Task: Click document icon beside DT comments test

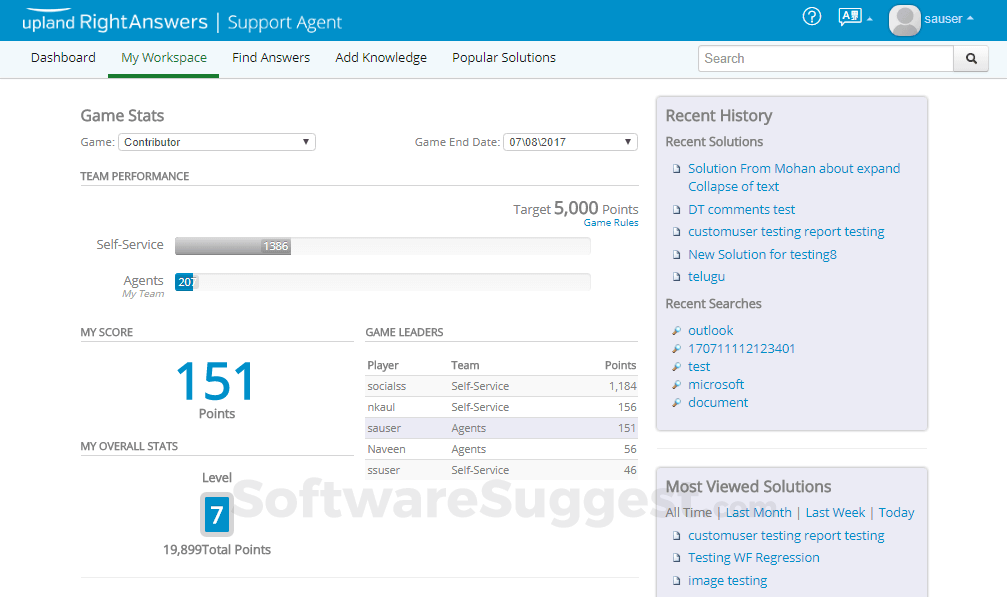Action: coord(676,210)
